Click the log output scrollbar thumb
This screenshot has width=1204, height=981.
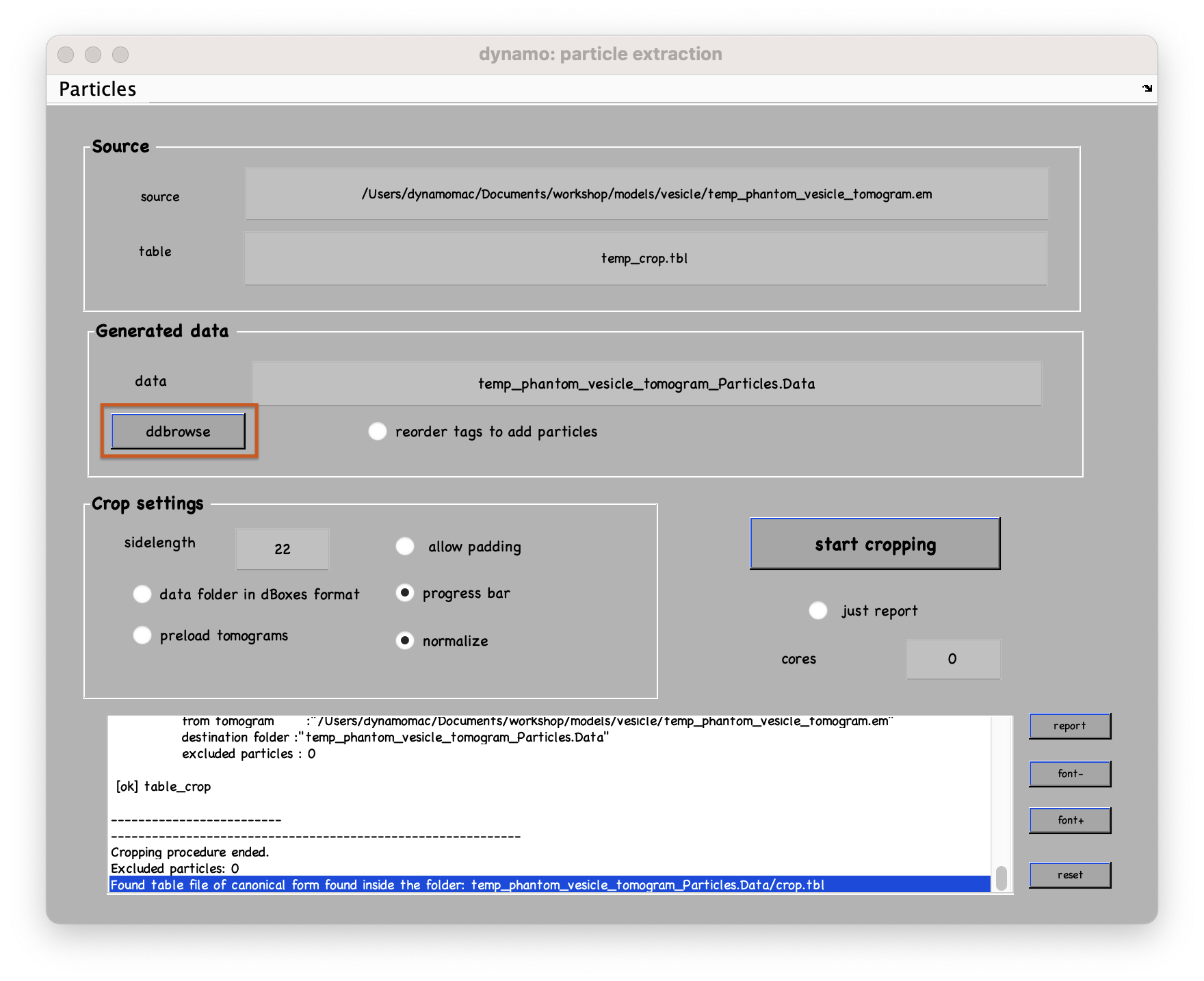pyautogui.click(x=1002, y=878)
